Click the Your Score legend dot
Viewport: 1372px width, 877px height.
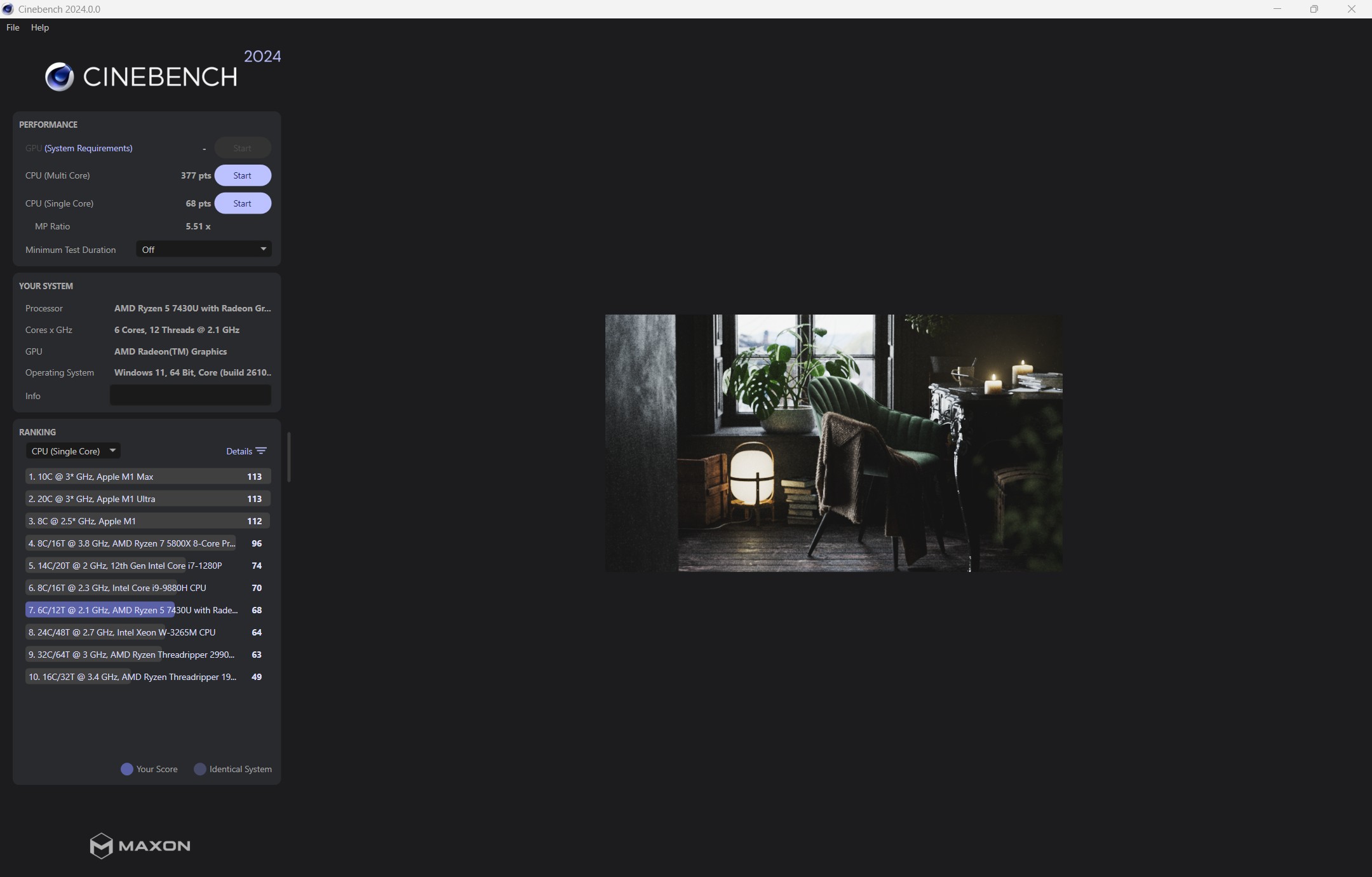click(127, 769)
